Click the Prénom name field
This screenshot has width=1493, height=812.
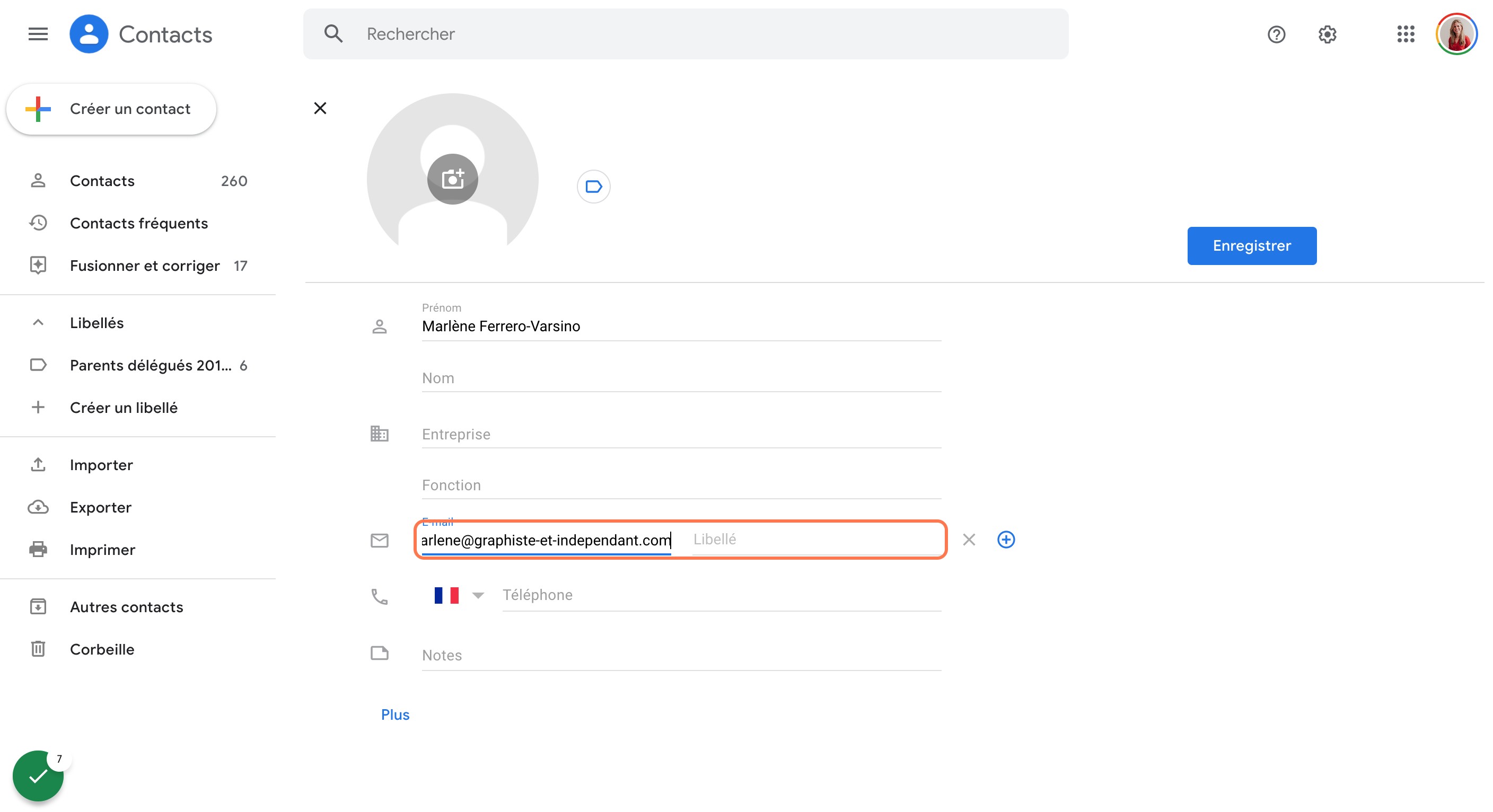682,326
